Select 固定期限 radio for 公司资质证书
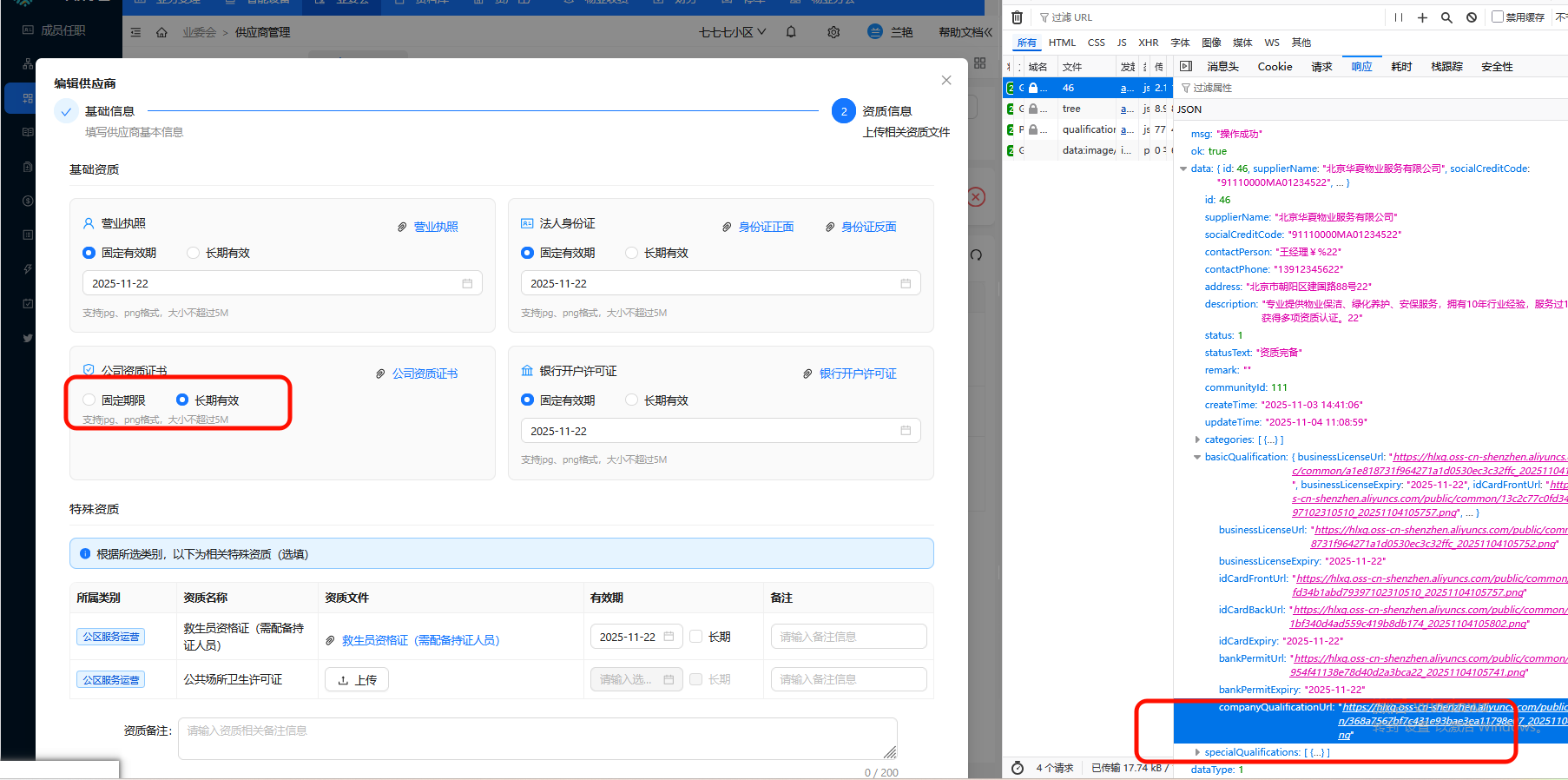Screen dimensions: 1568x780 pyautogui.click(x=89, y=400)
